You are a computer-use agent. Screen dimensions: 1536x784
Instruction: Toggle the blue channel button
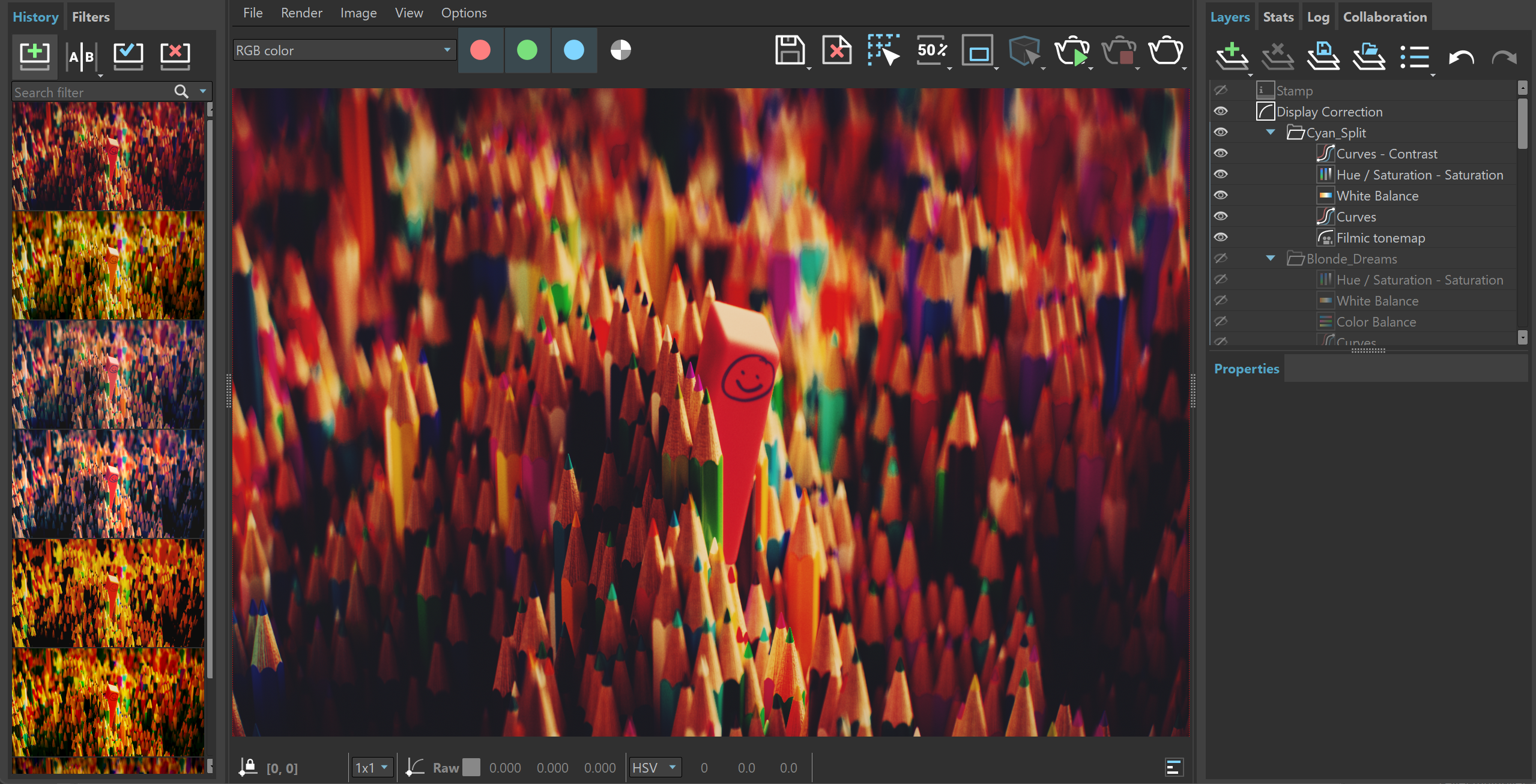574,50
